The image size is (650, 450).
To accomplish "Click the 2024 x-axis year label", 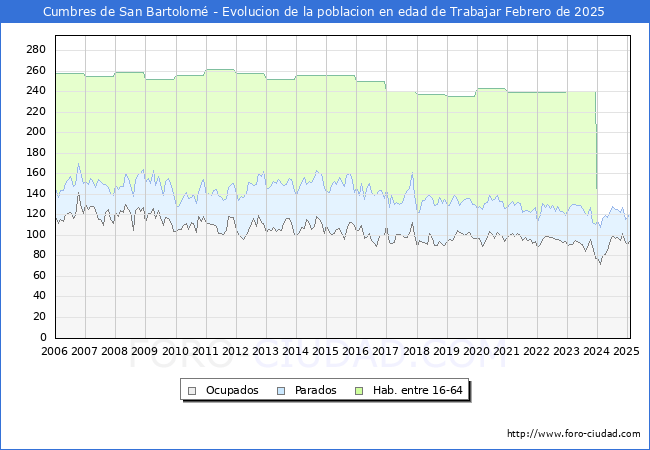I will [x=596, y=351].
